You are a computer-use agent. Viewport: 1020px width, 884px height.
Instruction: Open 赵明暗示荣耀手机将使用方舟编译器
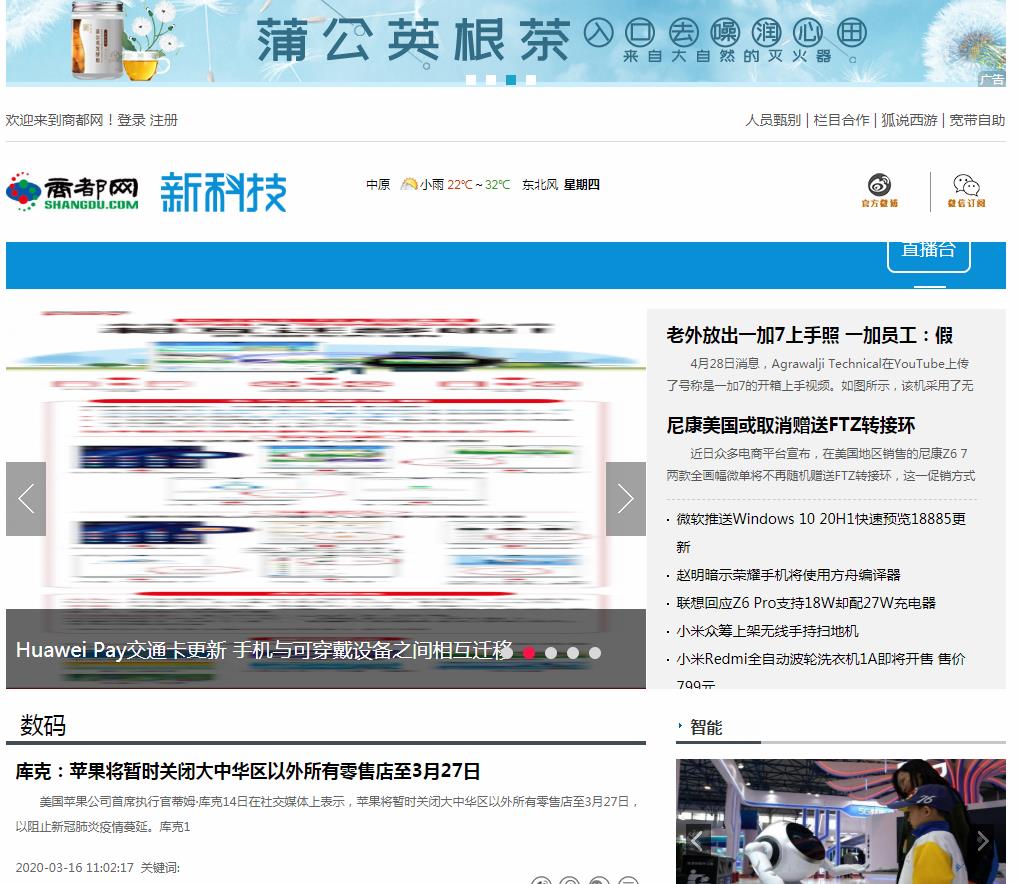coord(788,575)
